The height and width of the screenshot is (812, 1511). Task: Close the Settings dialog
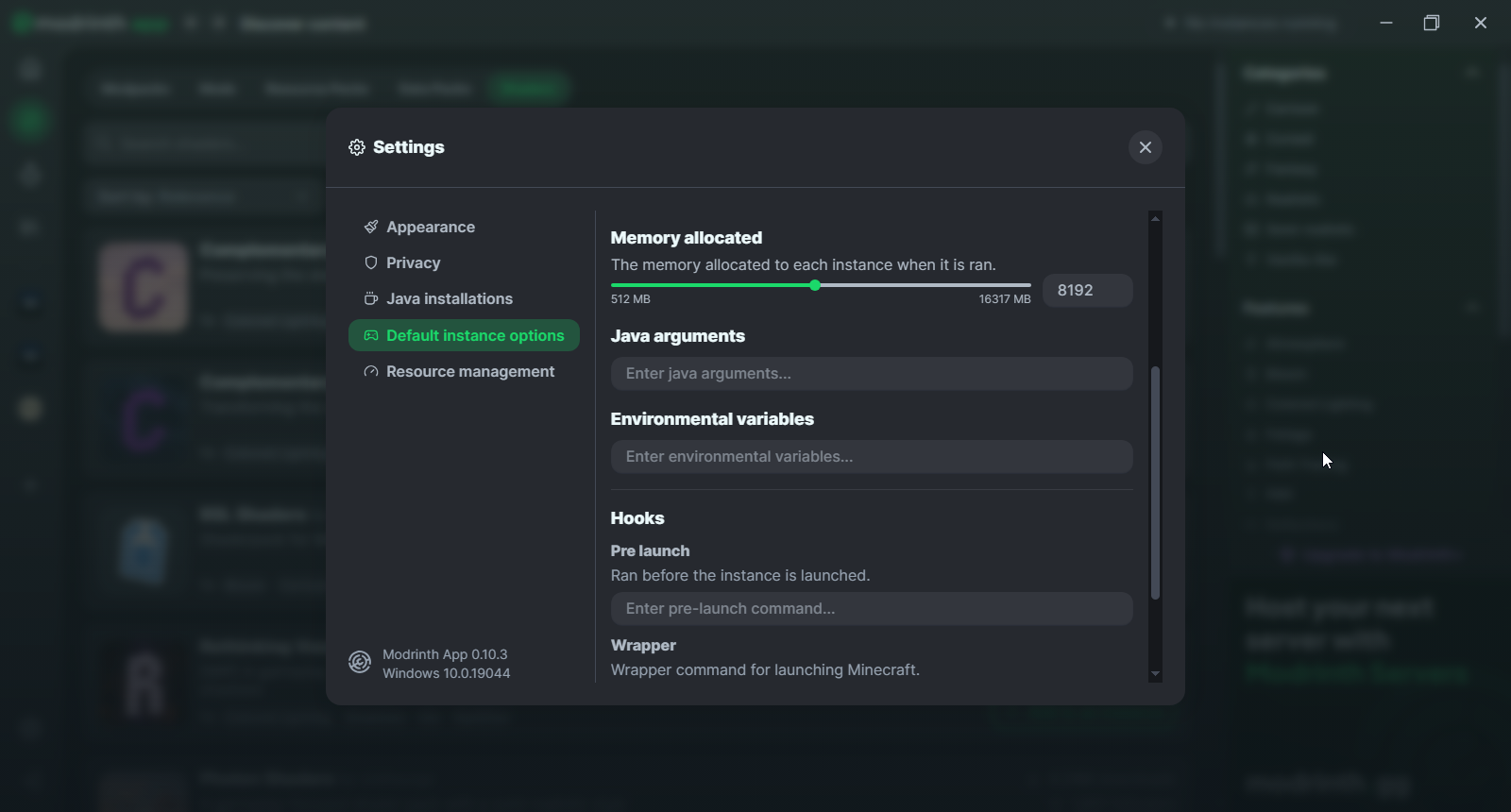click(1145, 147)
